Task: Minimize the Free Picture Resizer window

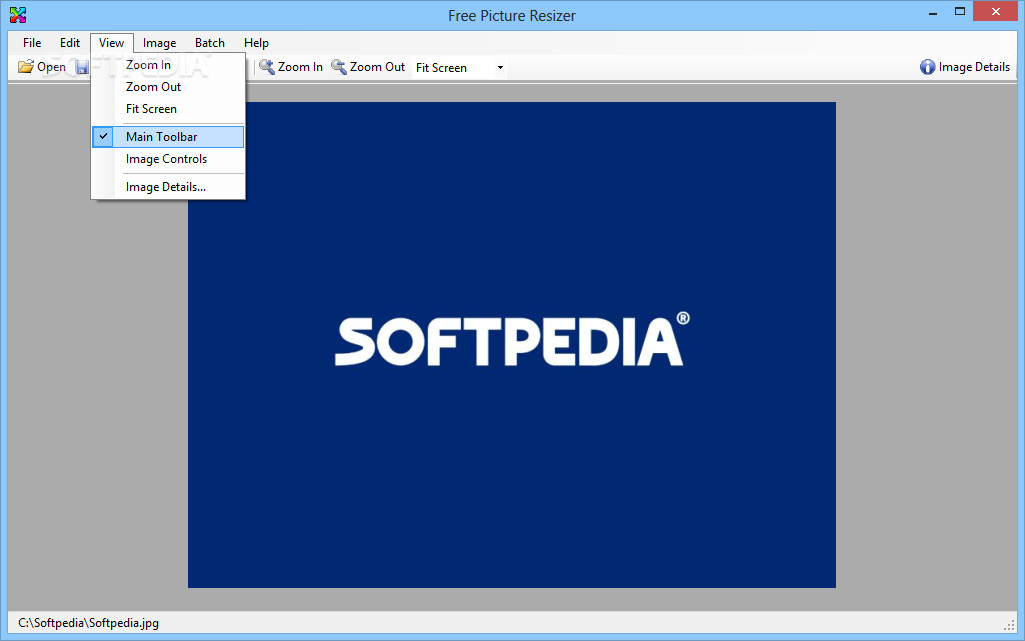Action: pos(933,12)
